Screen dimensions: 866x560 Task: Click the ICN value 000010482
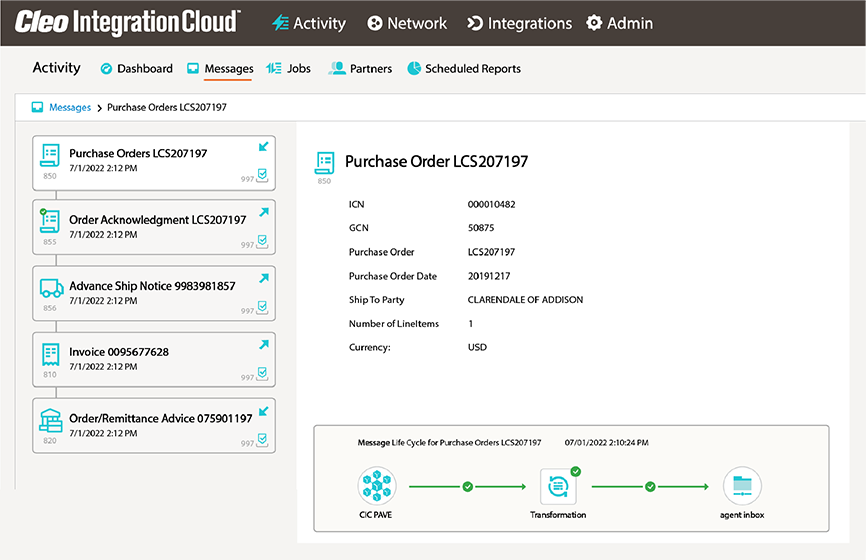coord(492,204)
